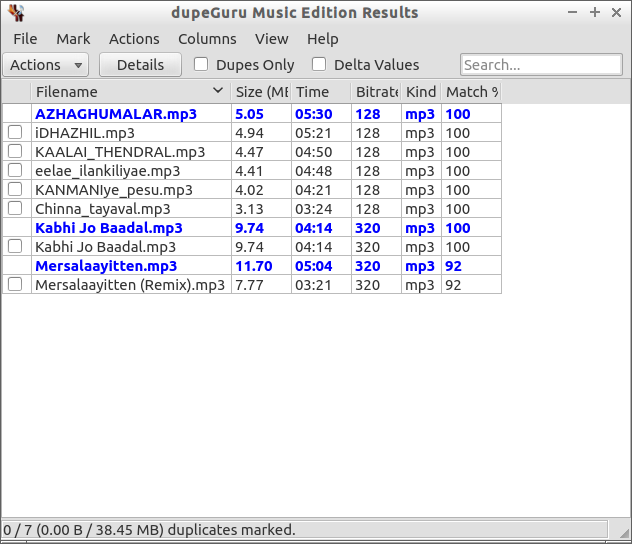The width and height of the screenshot is (632, 544).
Task: Mark the Mersalaayitten (Remix).mp3 checkbox
Action: (15, 284)
